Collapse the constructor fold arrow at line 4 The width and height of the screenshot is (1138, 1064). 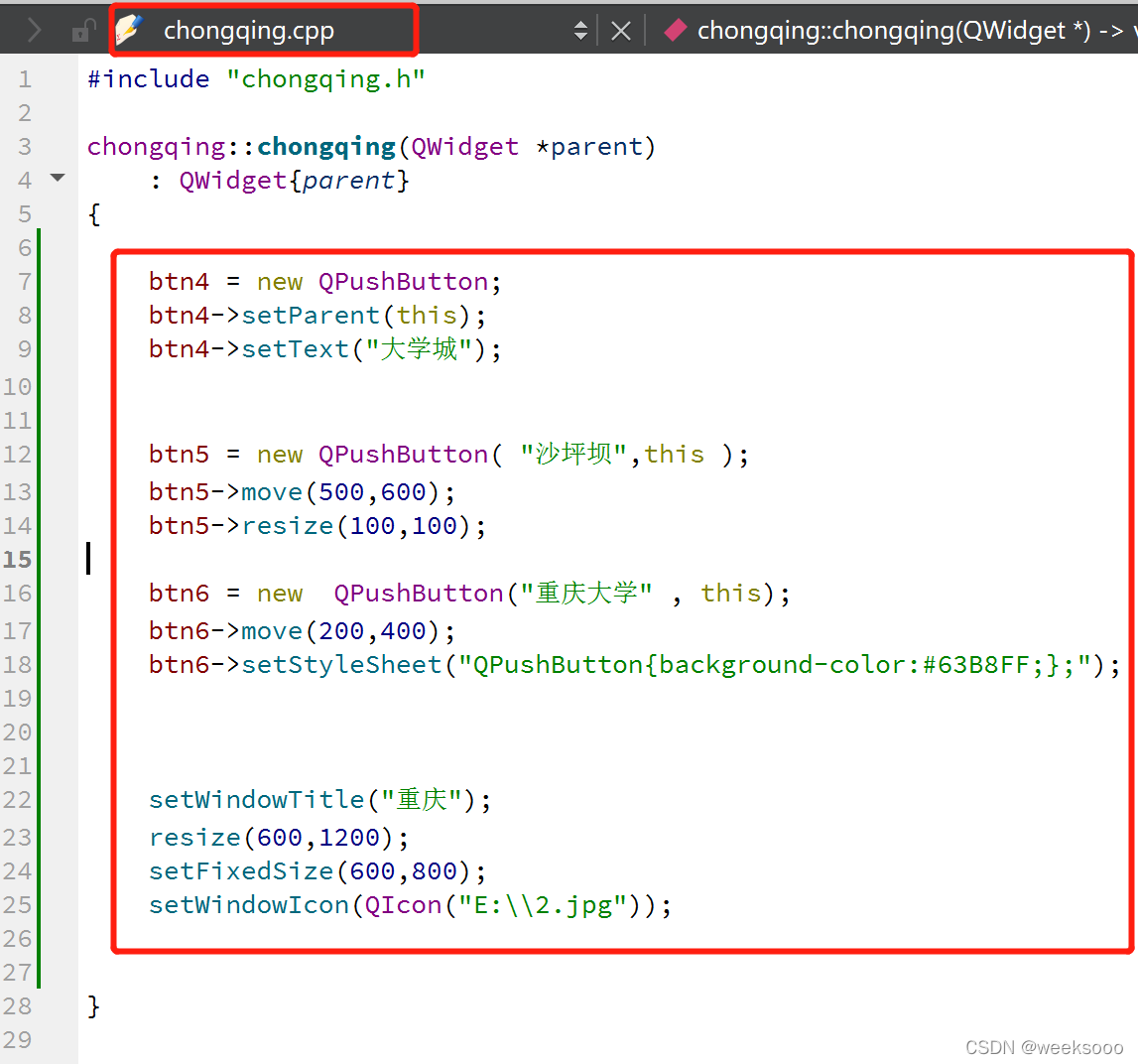(x=59, y=178)
